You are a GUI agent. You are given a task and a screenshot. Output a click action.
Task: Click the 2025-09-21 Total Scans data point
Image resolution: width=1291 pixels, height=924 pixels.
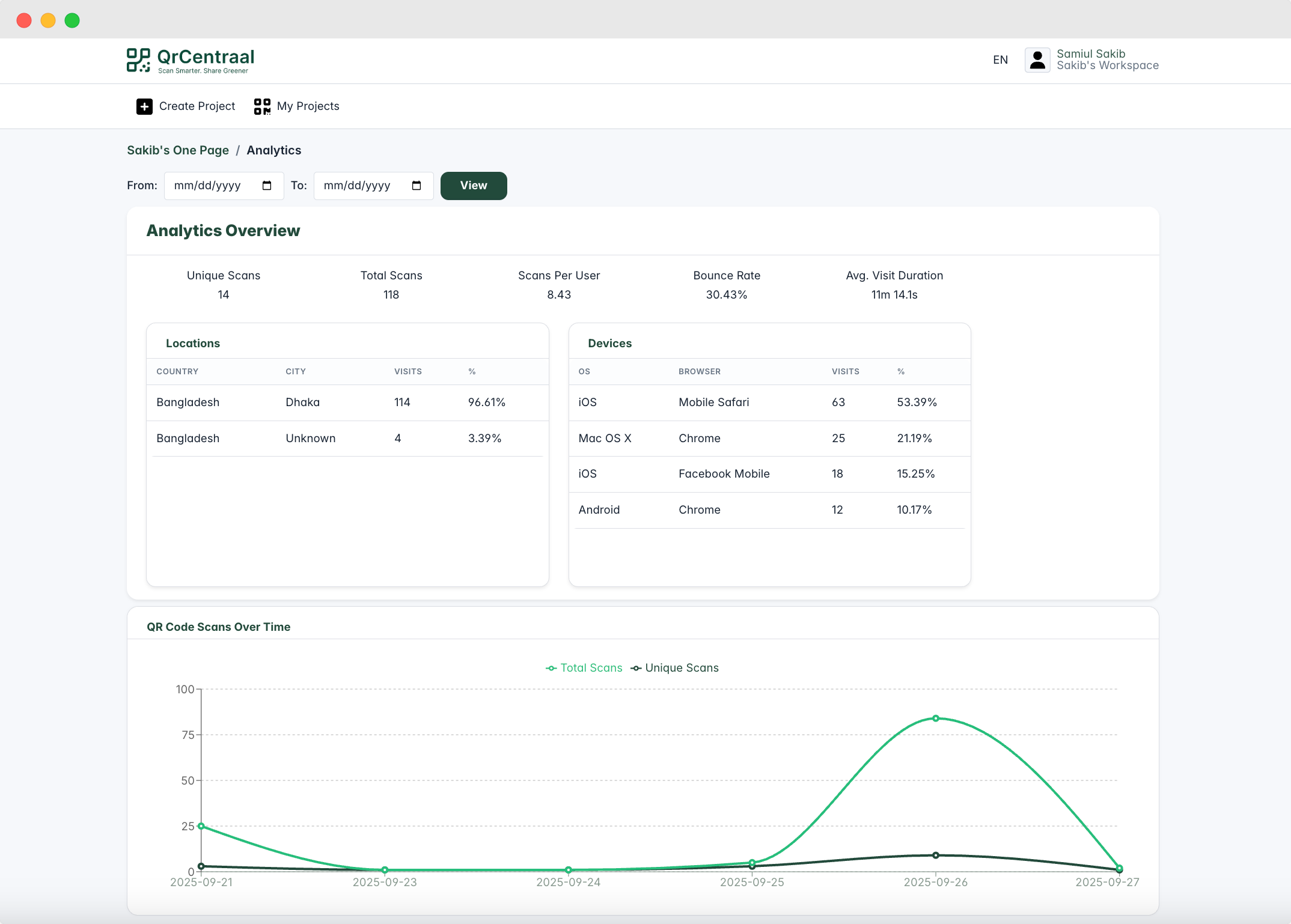pos(201,826)
